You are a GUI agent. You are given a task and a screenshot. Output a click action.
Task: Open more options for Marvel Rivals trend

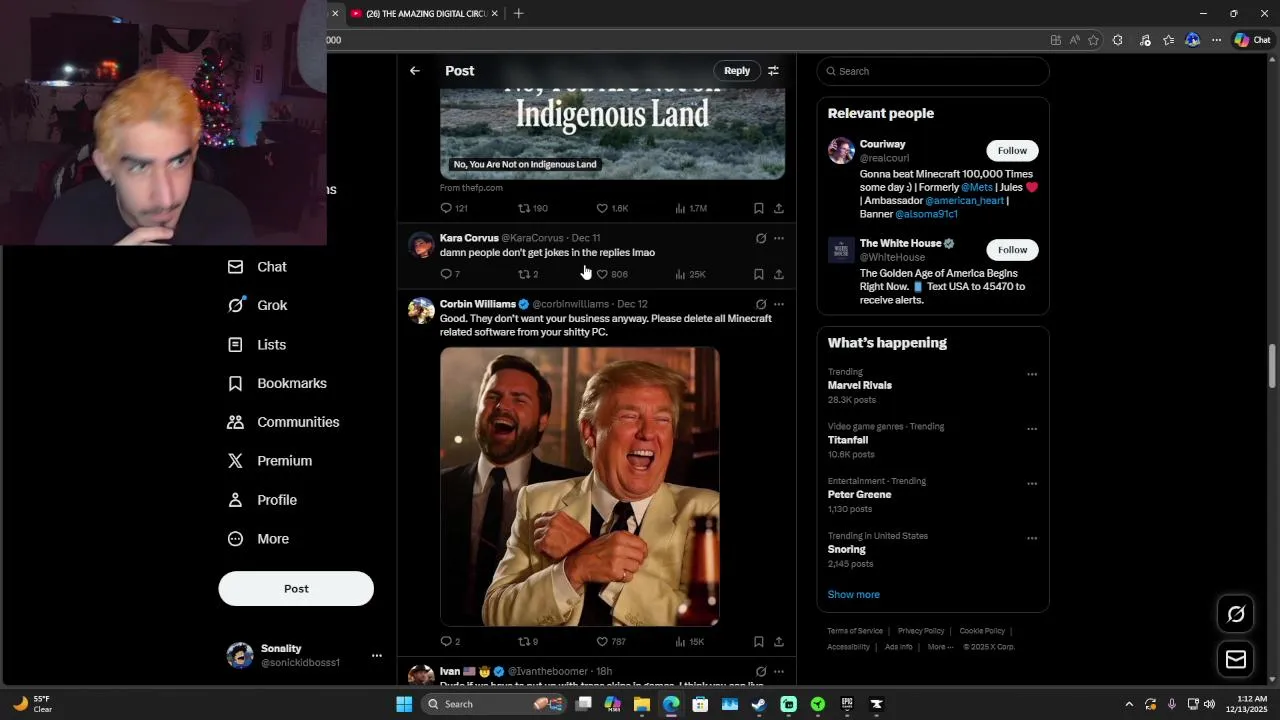click(x=1032, y=375)
